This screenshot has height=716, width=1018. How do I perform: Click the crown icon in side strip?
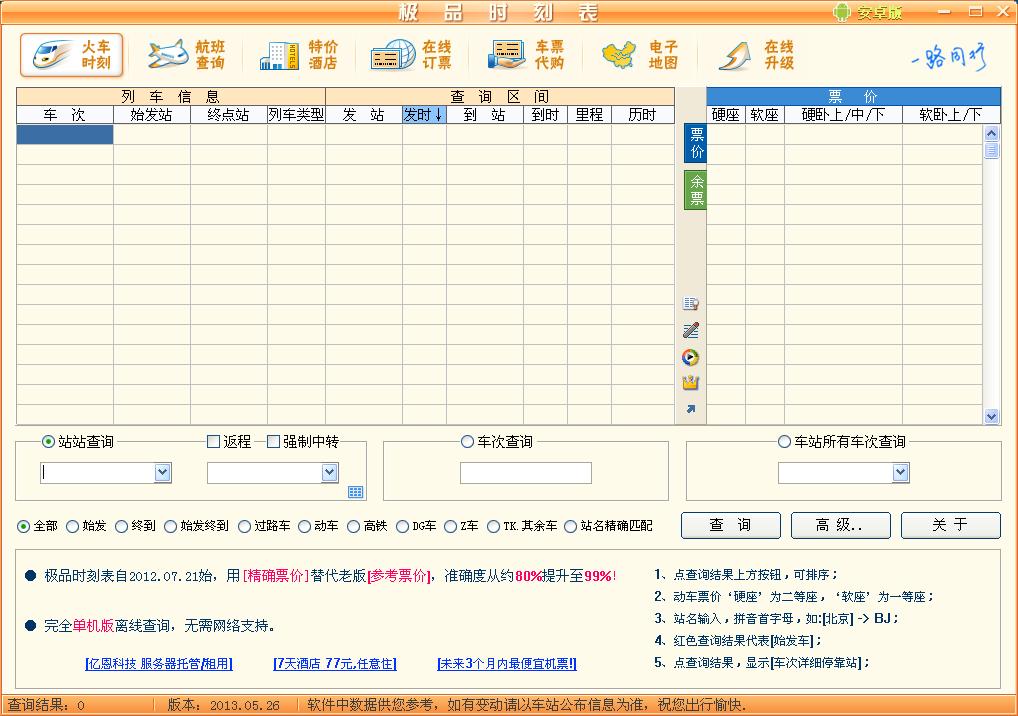pyautogui.click(x=690, y=382)
